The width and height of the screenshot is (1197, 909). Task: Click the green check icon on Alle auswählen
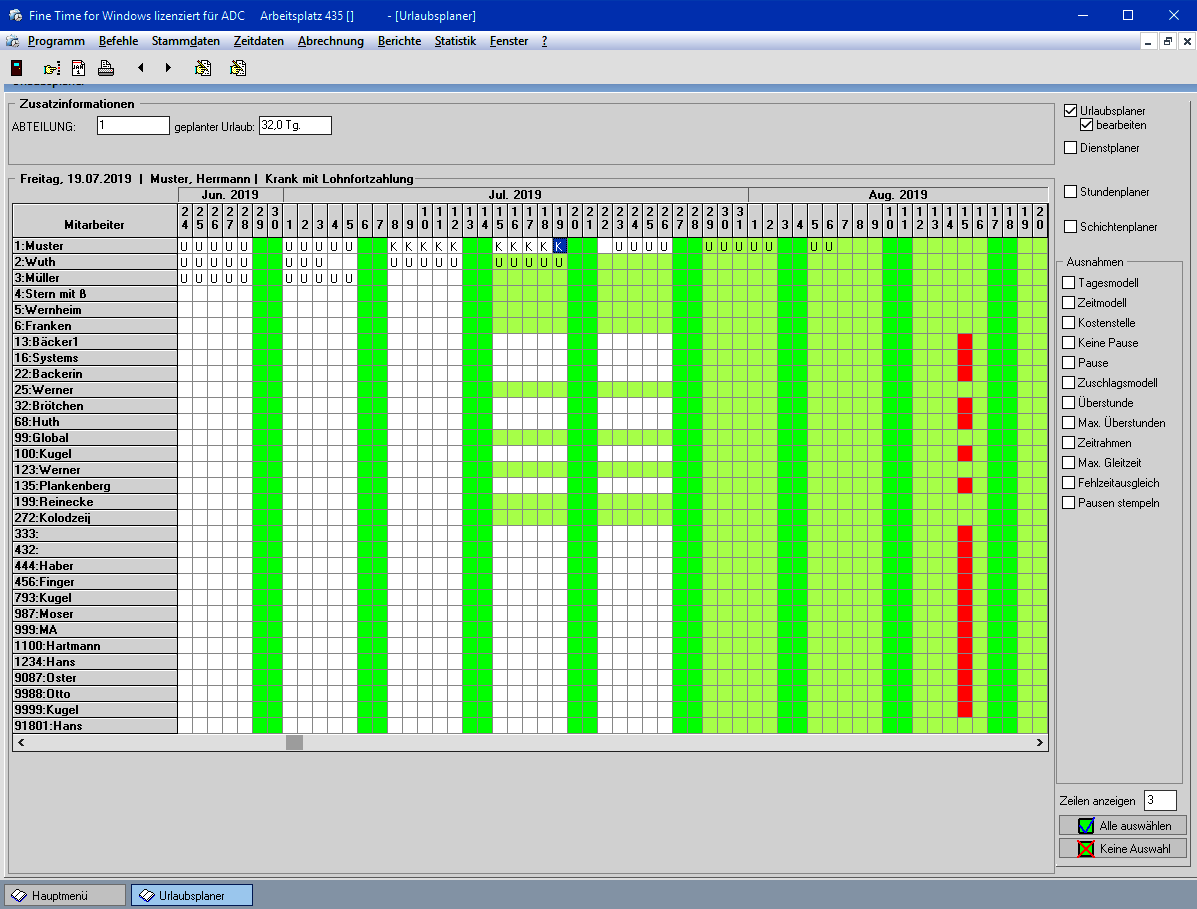point(1086,826)
